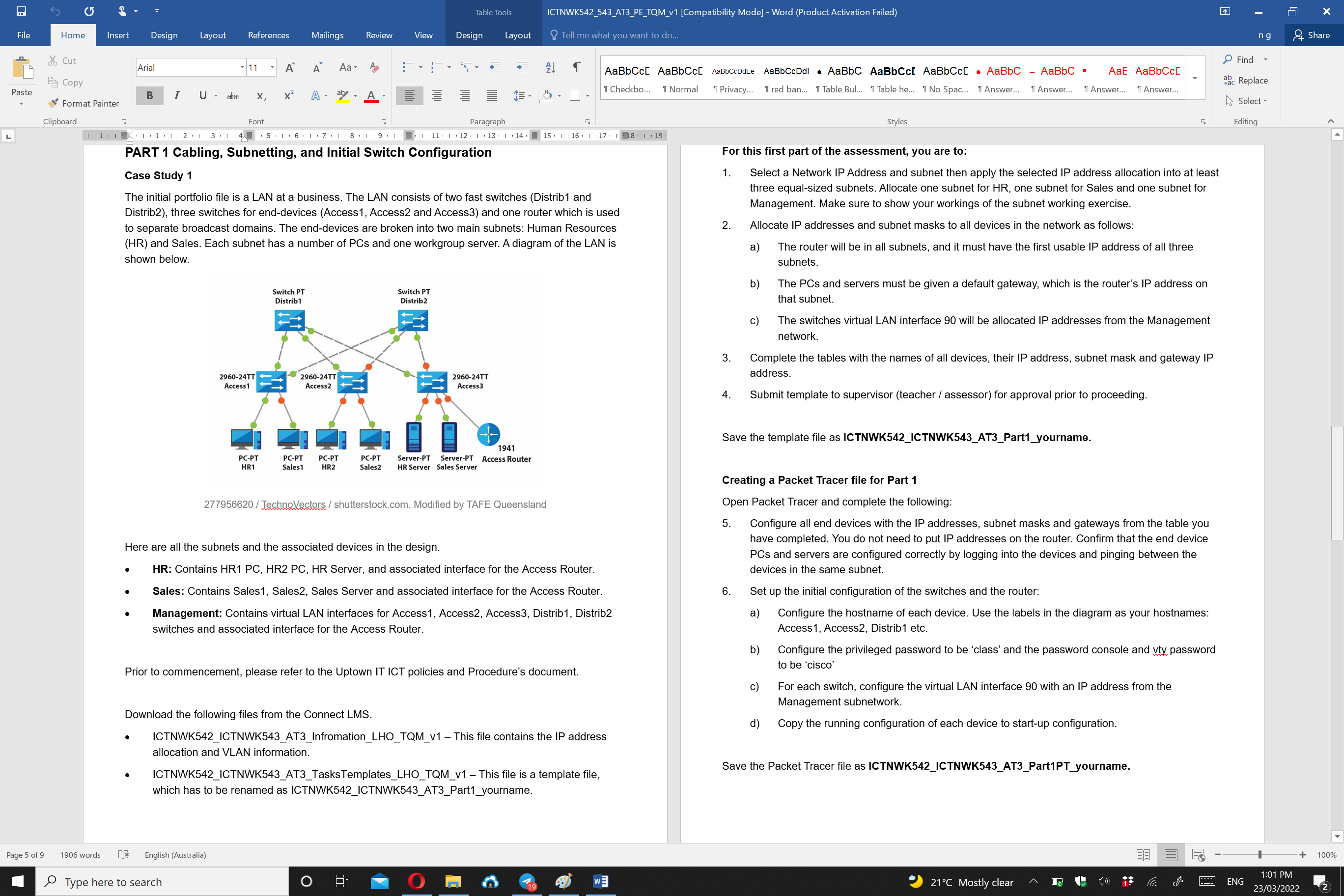Click the Undo icon in title bar
This screenshot has width=1344, height=896.
tap(55, 11)
